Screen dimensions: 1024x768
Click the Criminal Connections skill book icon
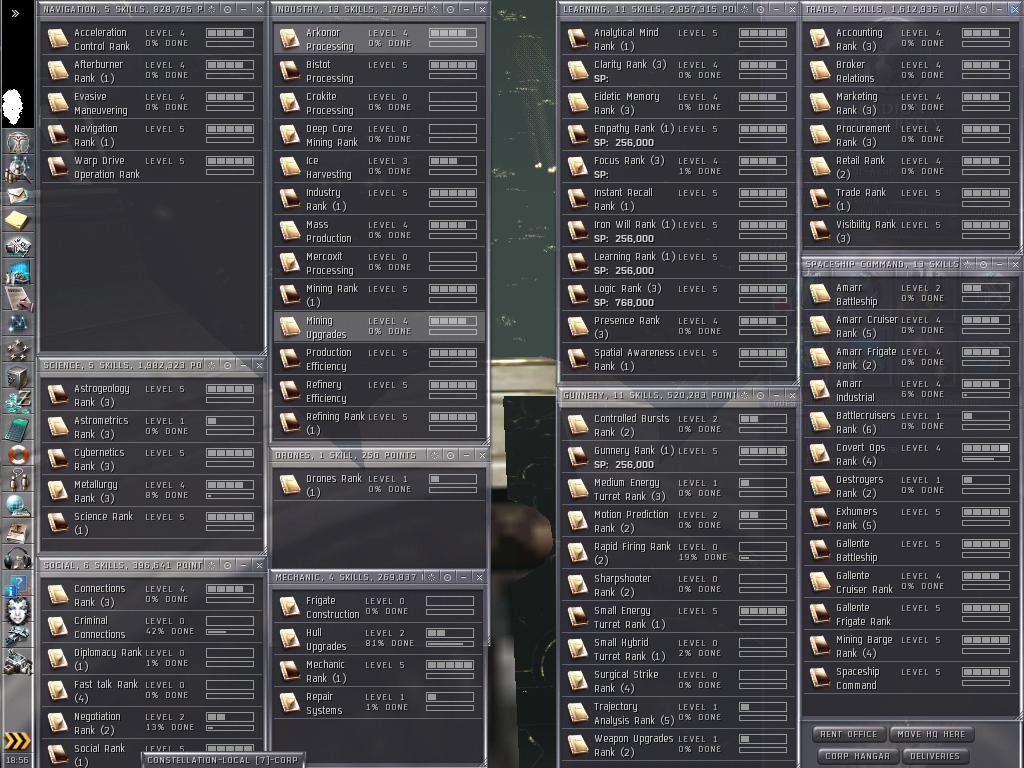click(x=57, y=627)
